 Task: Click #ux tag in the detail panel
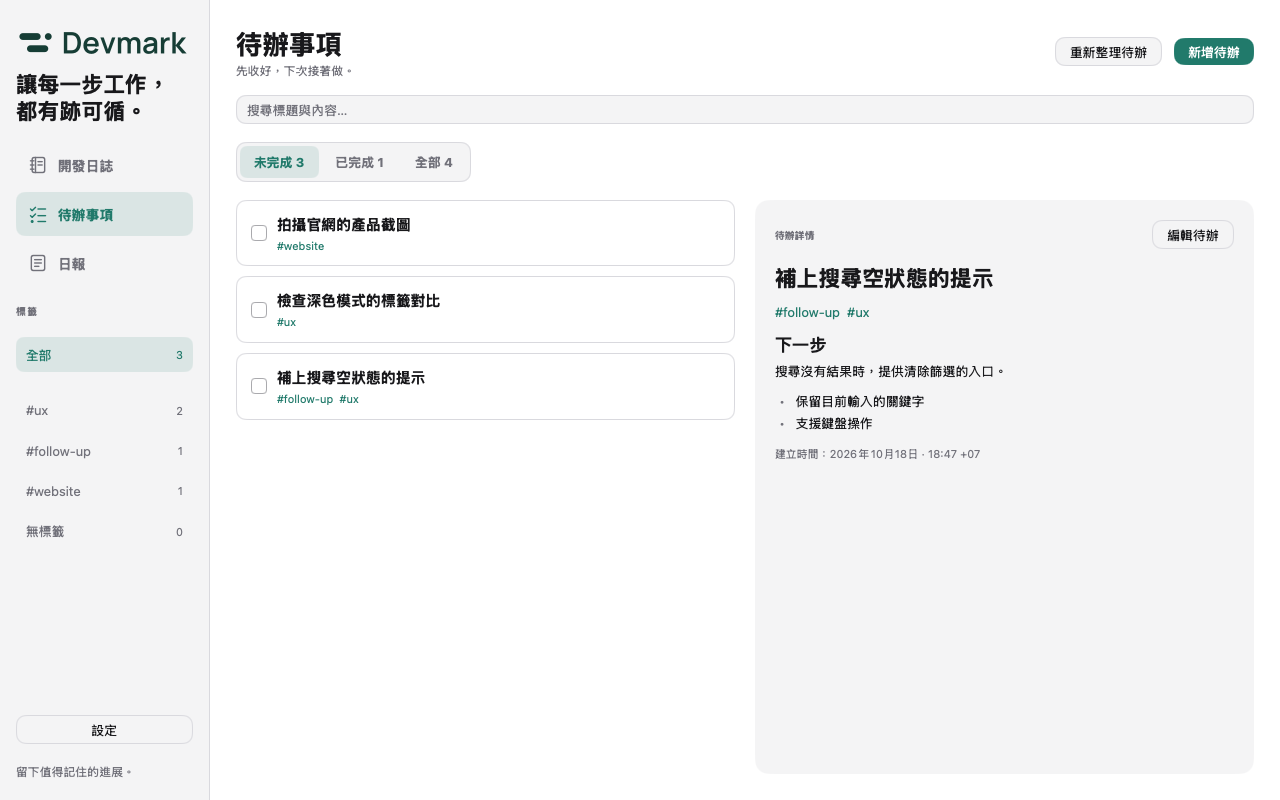click(858, 312)
